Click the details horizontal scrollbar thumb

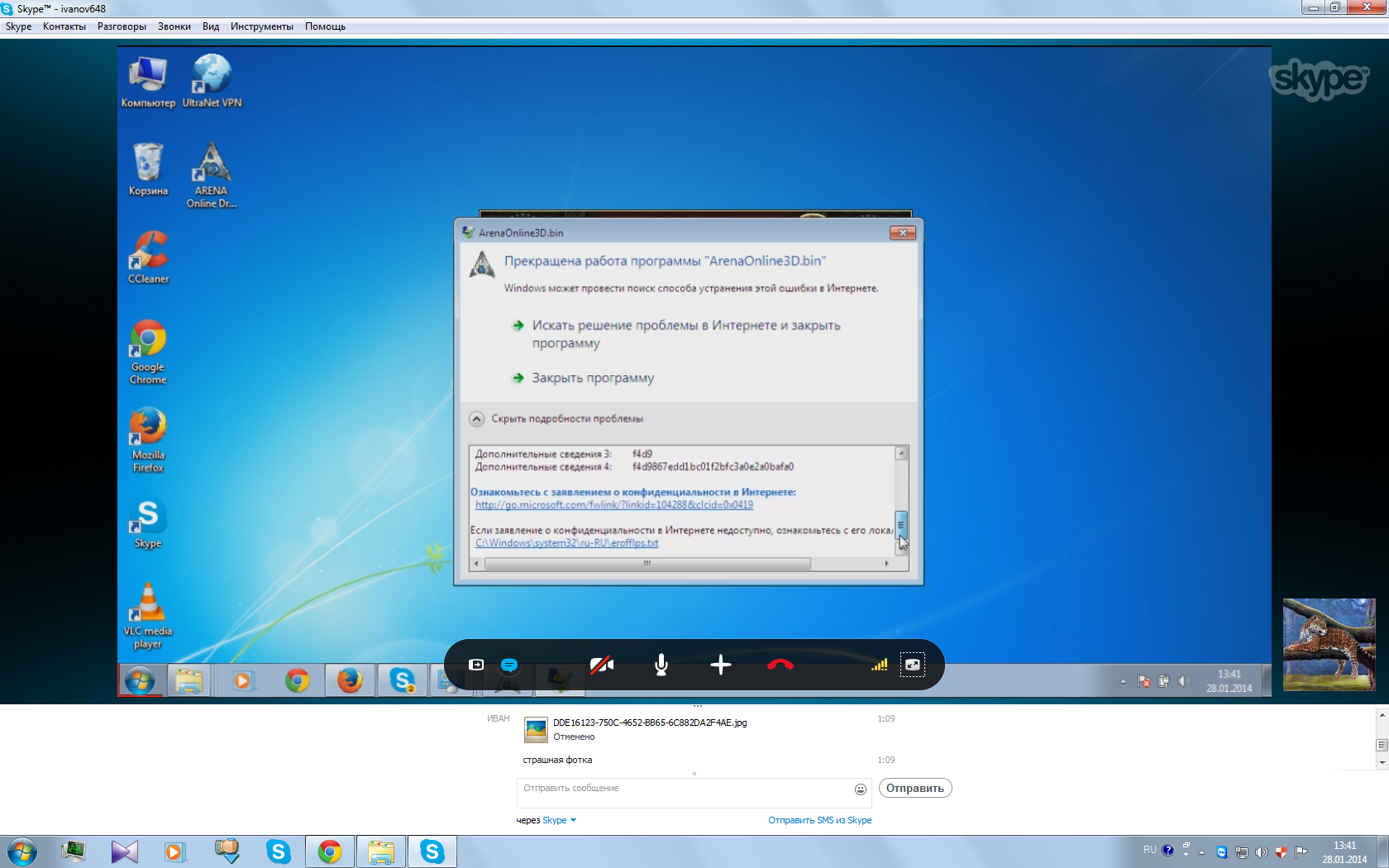tap(647, 564)
